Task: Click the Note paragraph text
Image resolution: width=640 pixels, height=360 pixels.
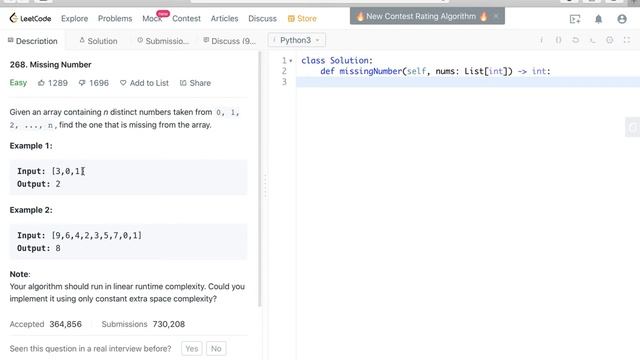Action: click(x=127, y=292)
